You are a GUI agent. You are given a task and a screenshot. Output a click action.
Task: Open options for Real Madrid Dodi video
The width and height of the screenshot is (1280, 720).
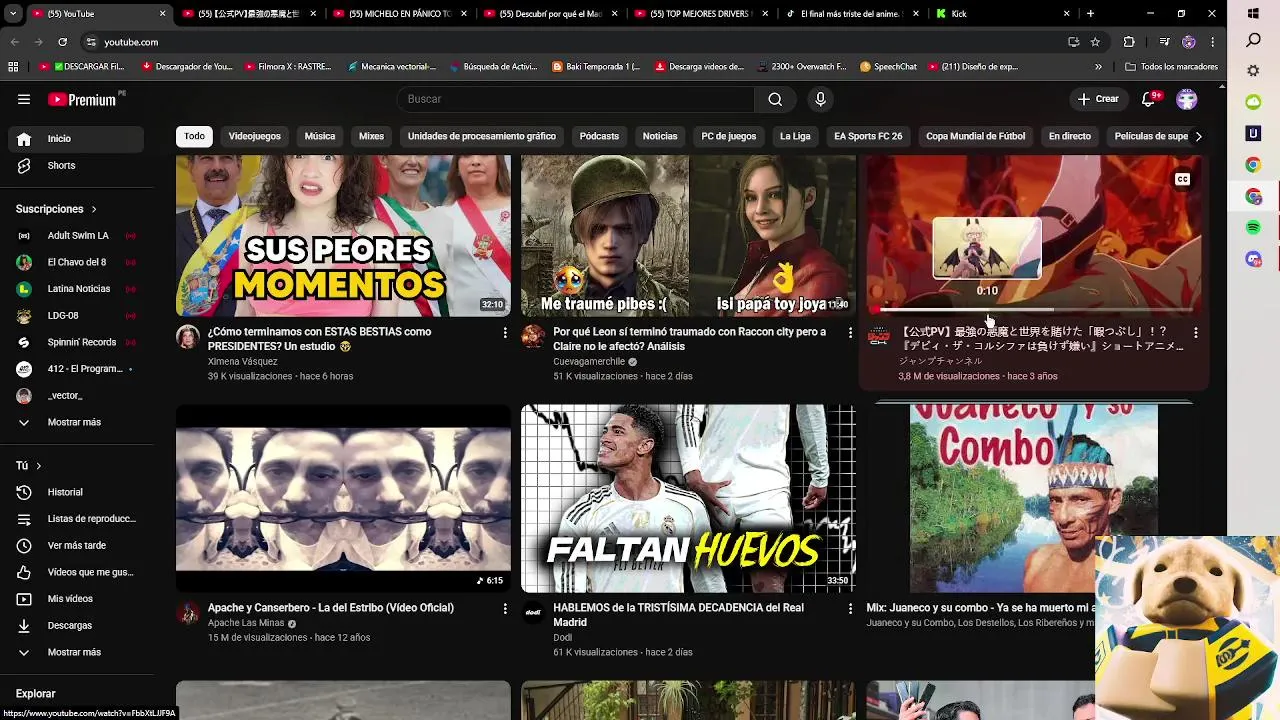[x=850, y=608]
